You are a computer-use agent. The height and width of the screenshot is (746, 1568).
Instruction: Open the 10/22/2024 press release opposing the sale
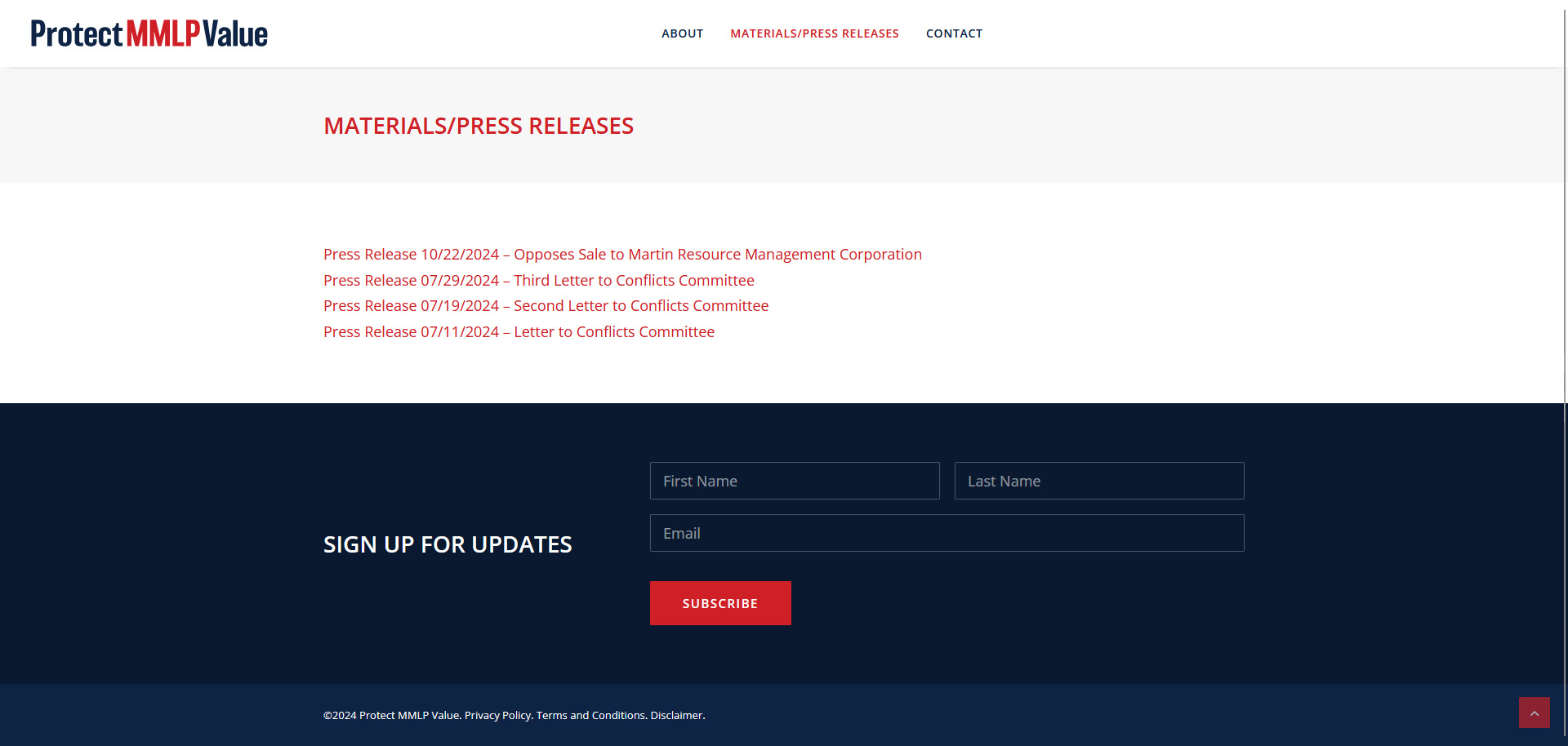(622, 255)
